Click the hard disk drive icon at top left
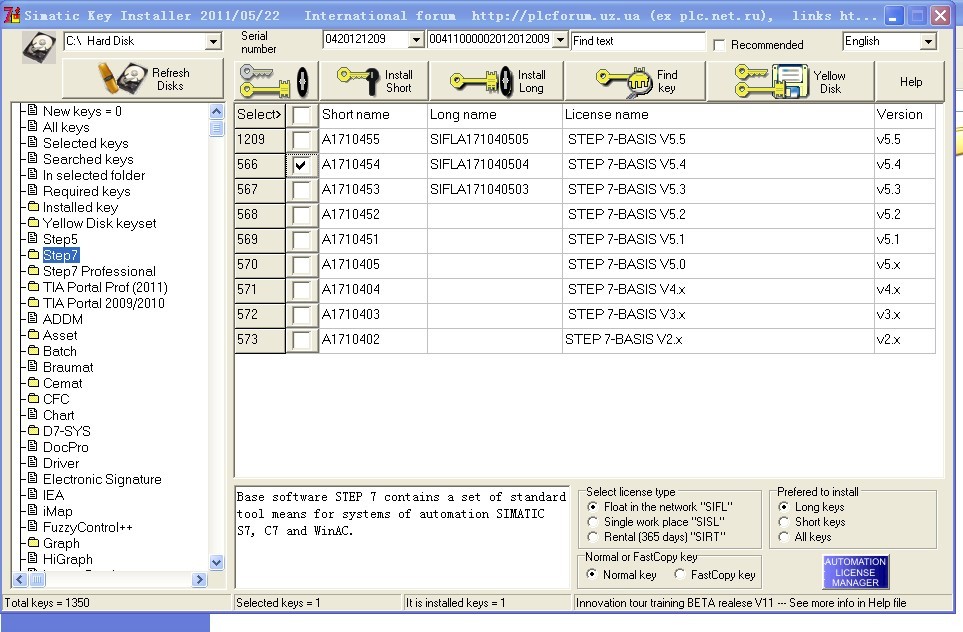963x632 pixels. coord(39,48)
